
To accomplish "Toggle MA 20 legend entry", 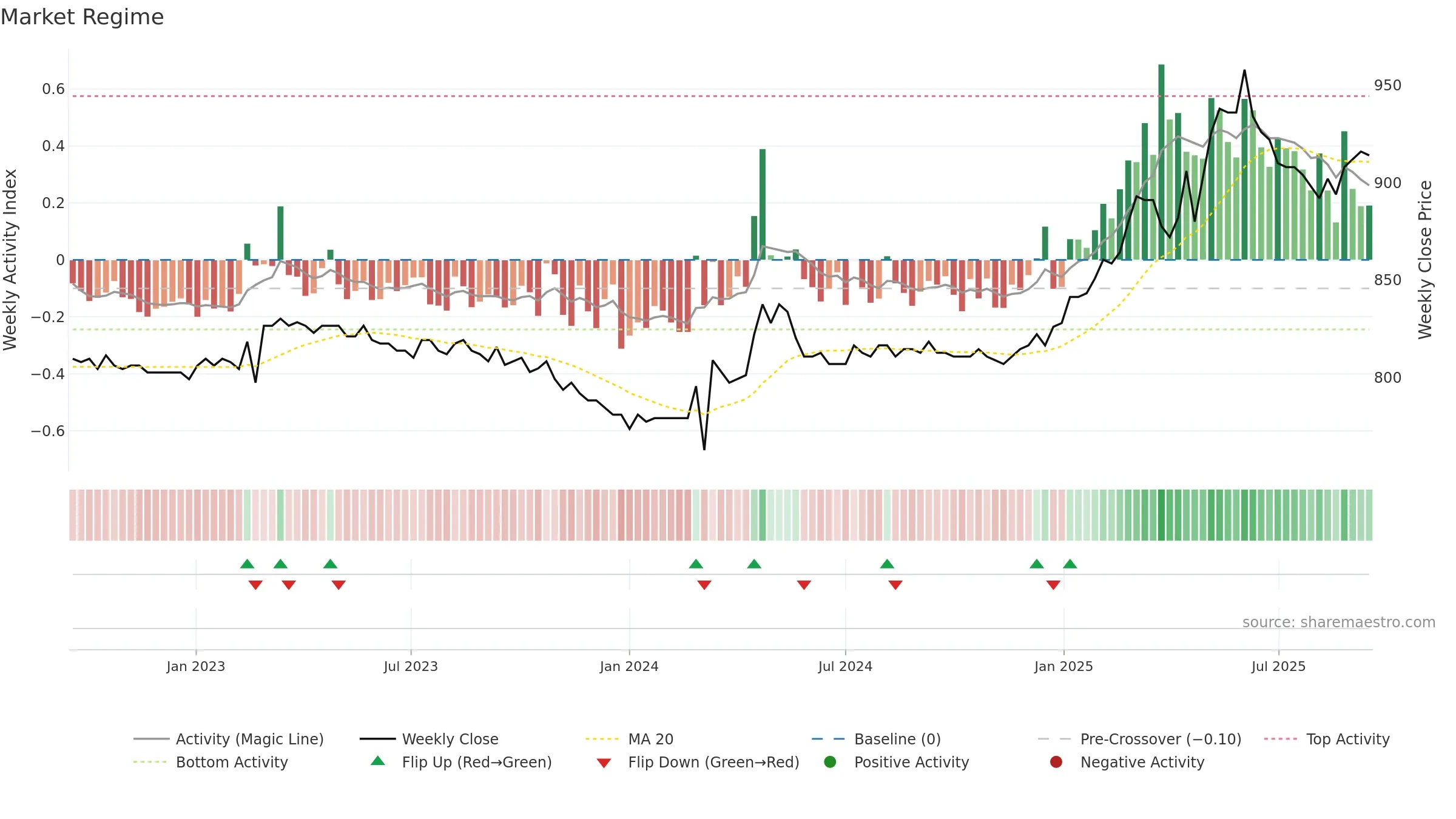I will [629, 739].
